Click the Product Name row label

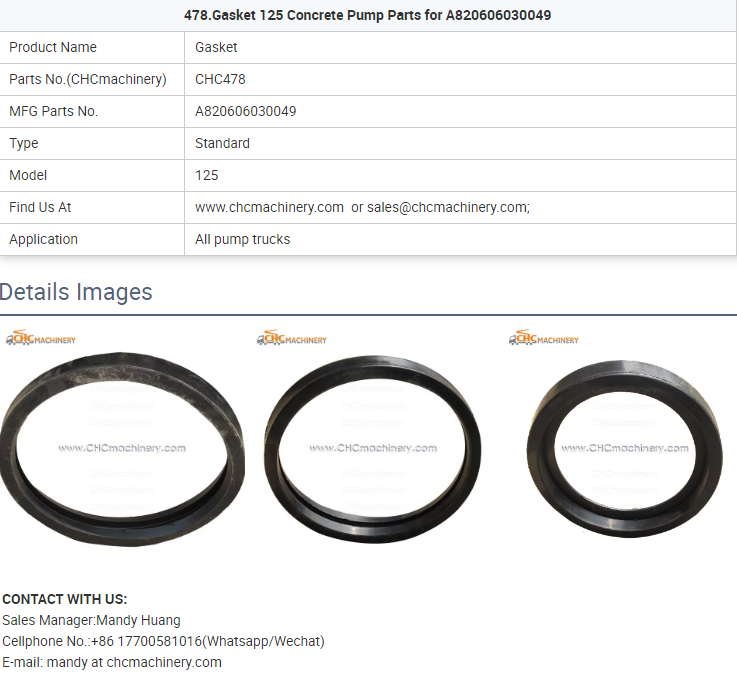tap(53, 47)
